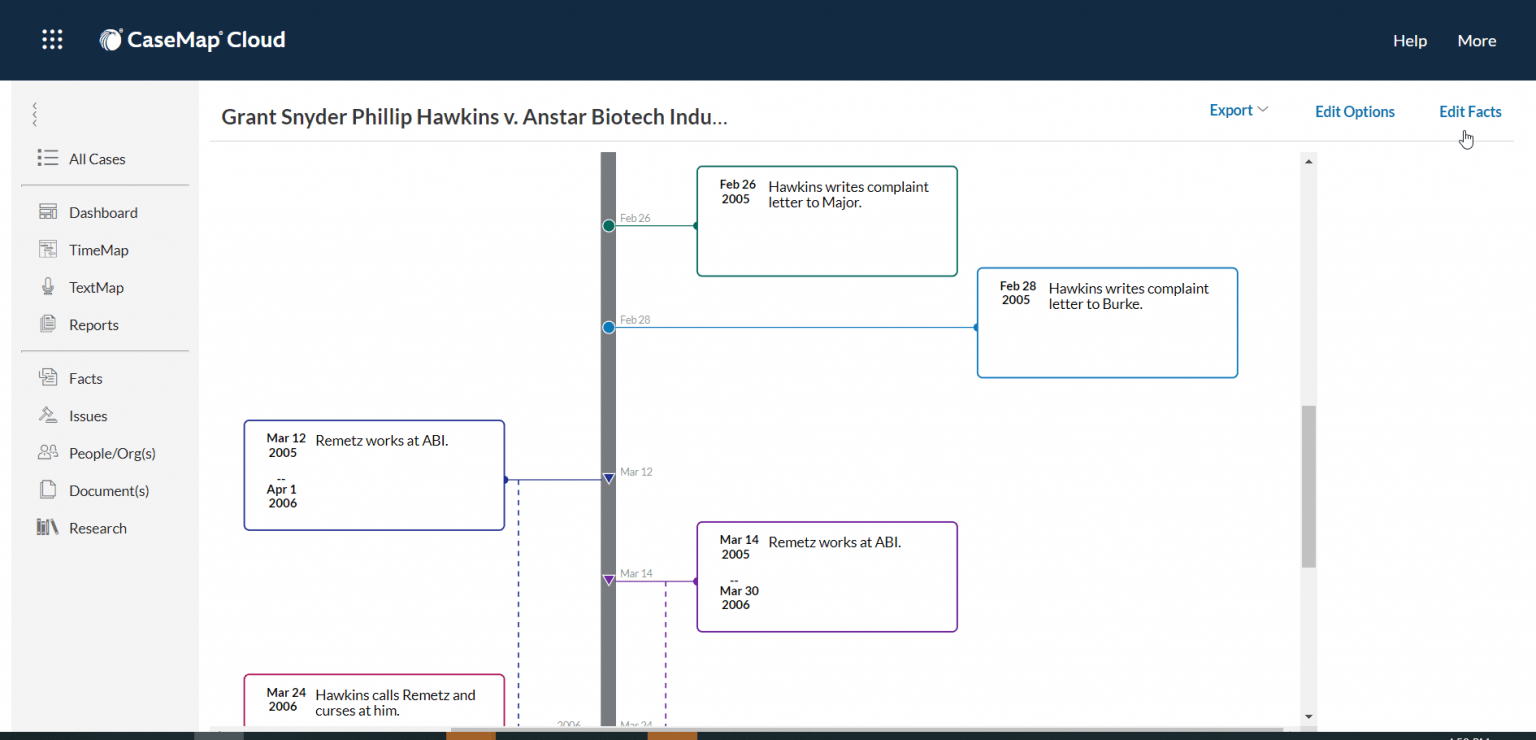
Task: Open the Help menu
Action: (x=1410, y=40)
